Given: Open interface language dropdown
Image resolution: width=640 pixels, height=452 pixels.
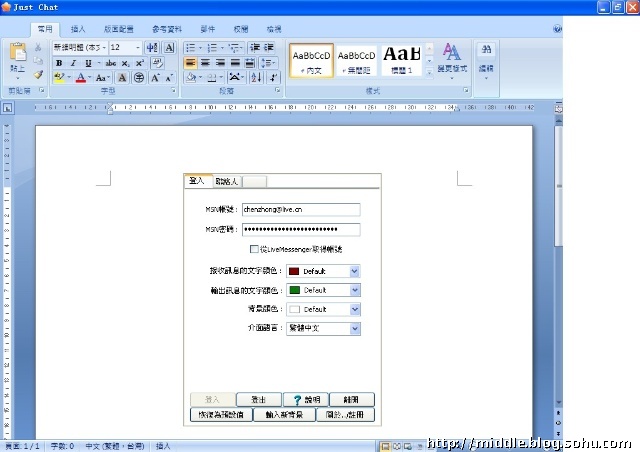Looking at the screenshot, I should [x=354, y=328].
